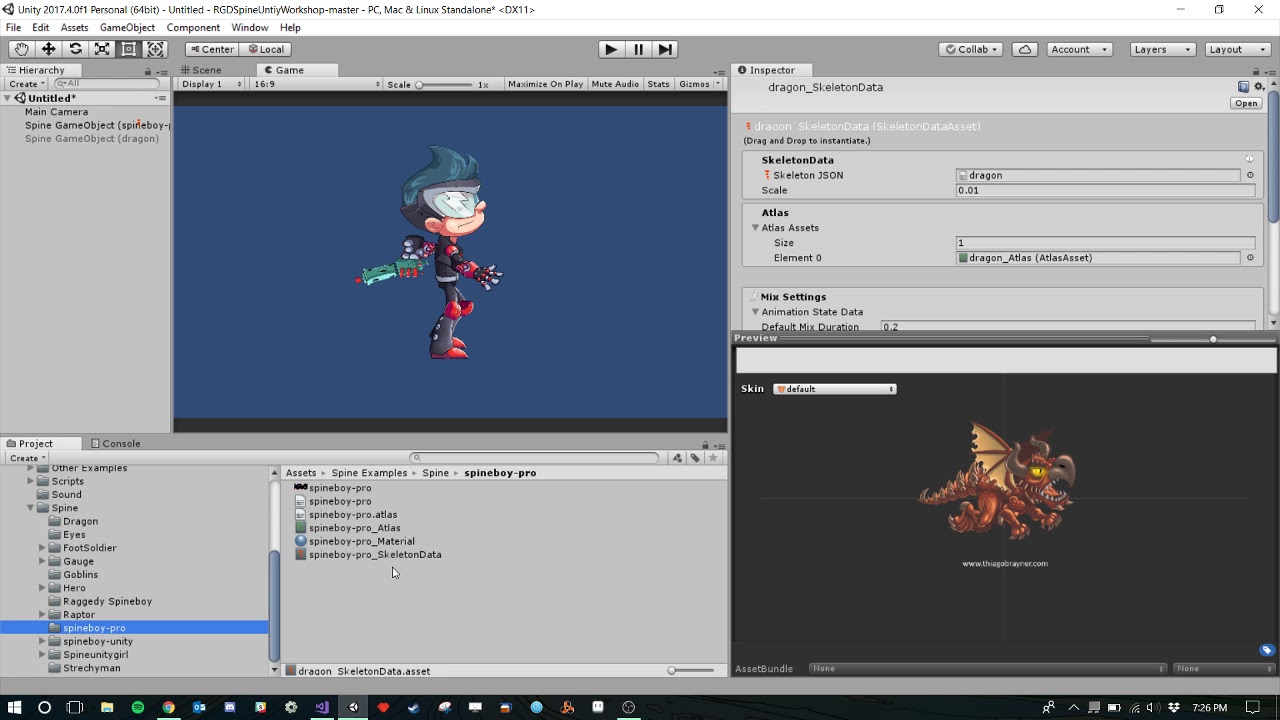The width and height of the screenshot is (1280, 720).
Task: Click the Open button in Inspector
Action: click(x=1246, y=103)
